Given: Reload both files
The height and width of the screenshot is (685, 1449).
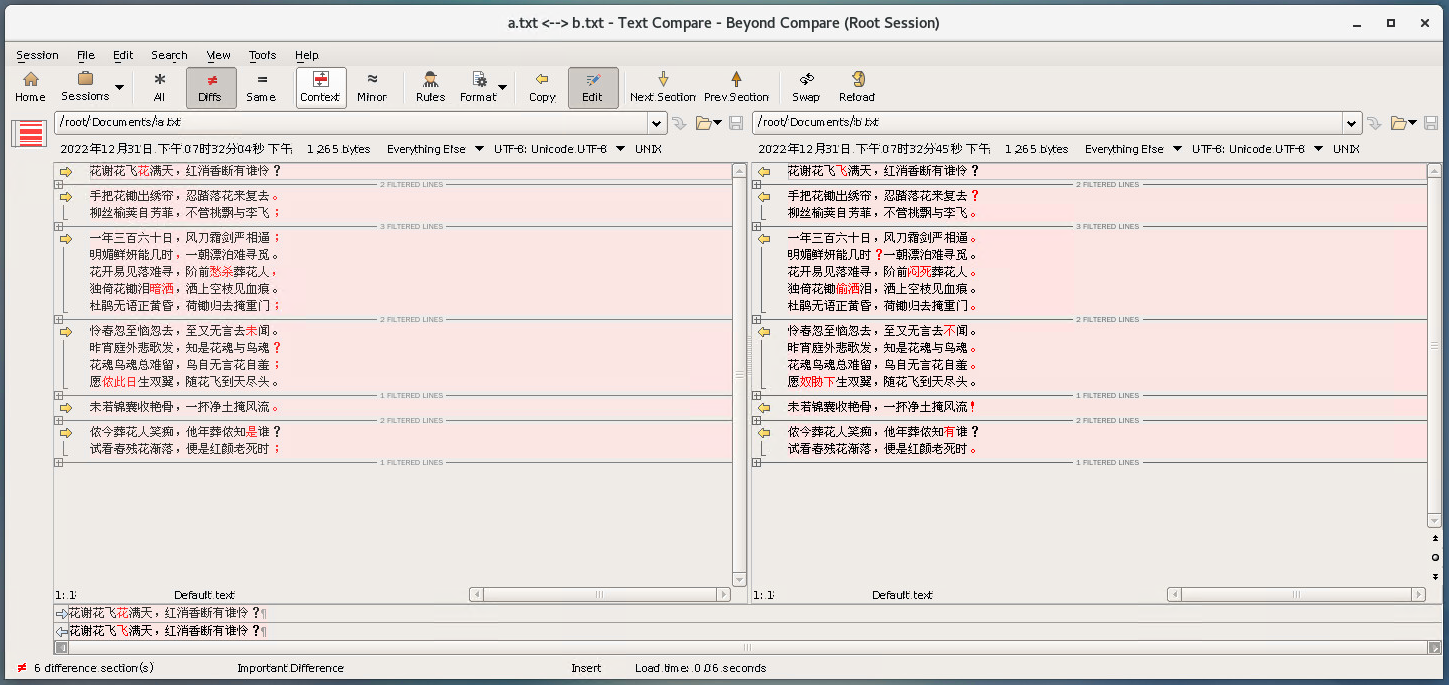Looking at the screenshot, I should [857, 87].
